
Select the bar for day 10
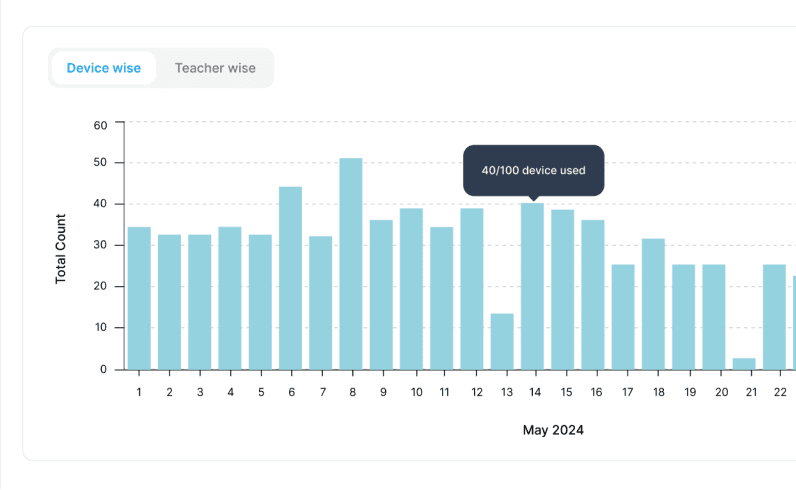411,289
